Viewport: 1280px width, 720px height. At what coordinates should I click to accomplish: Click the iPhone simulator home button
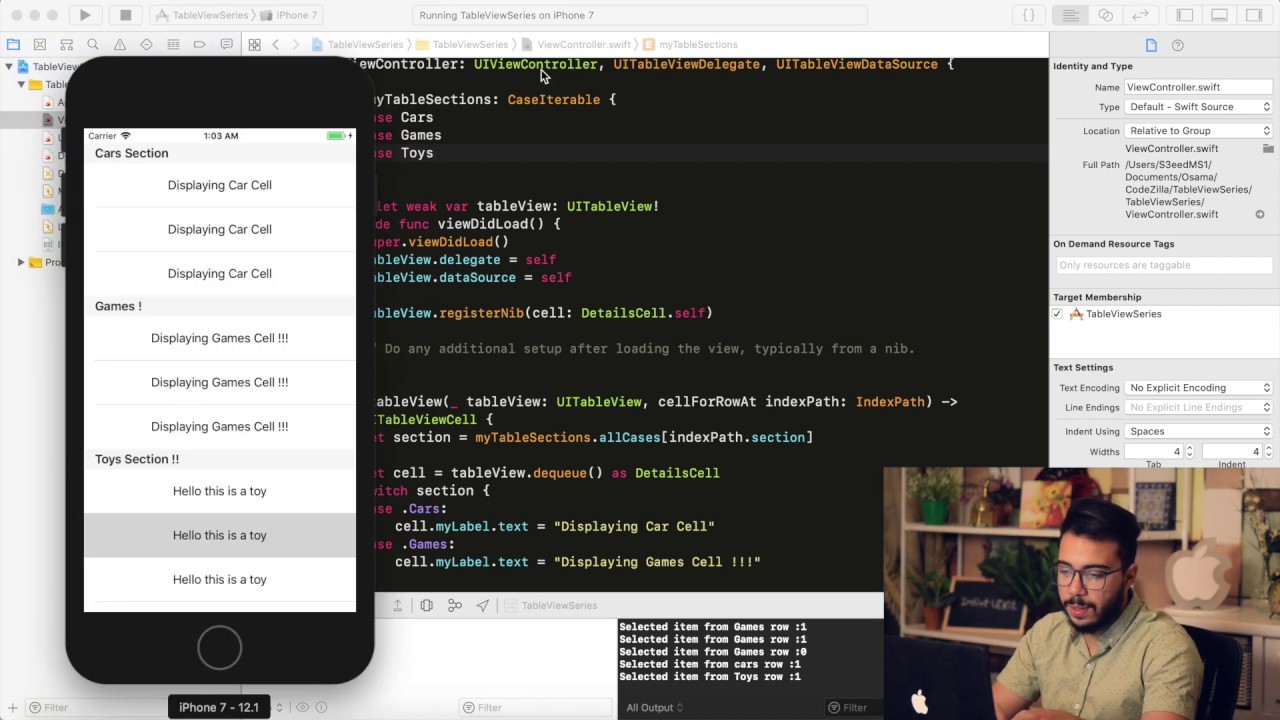[x=219, y=648]
